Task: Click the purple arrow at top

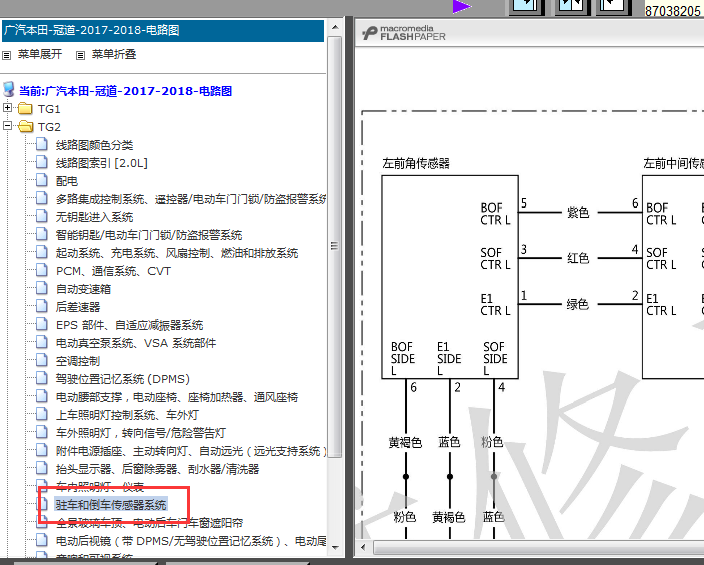Action: click(x=462, y=6)
